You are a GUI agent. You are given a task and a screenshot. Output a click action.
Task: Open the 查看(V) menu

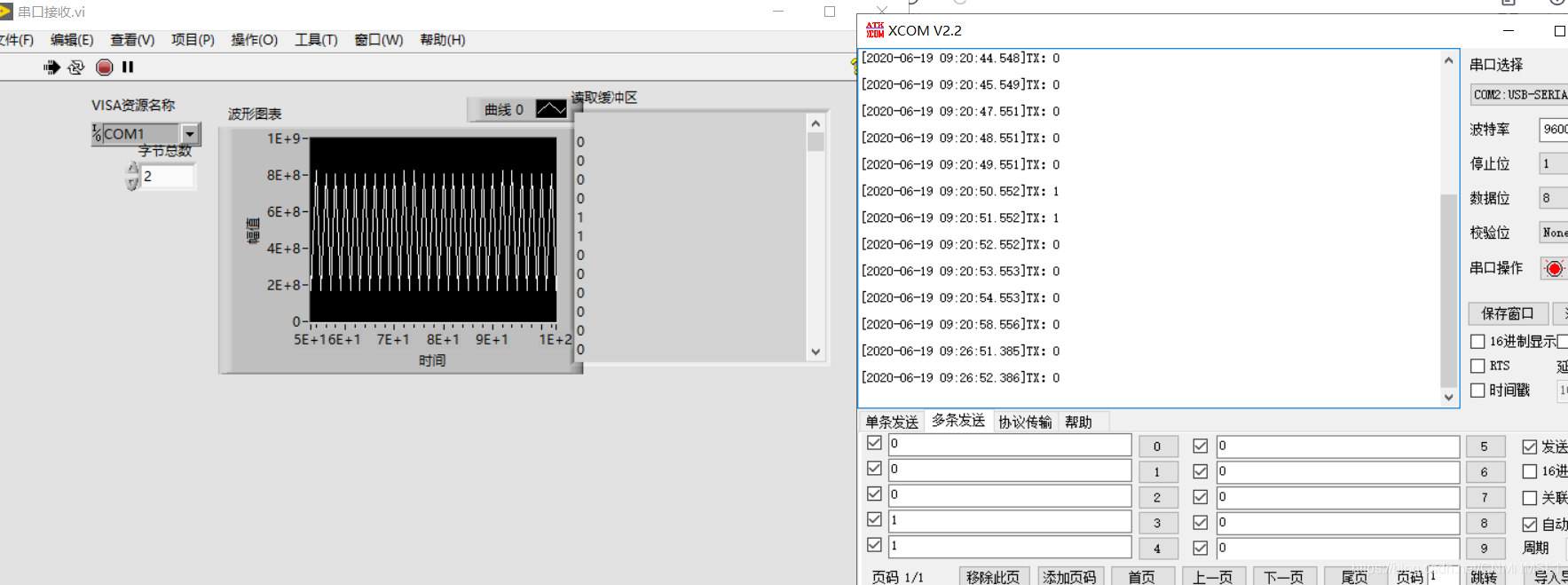click(132, 40)
